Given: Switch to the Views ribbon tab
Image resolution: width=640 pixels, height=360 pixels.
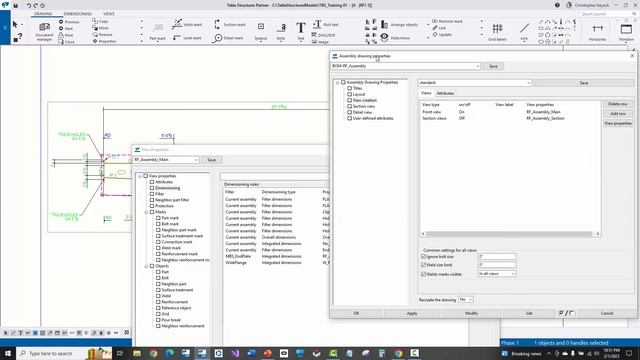Looking at the screenshot, I should click(109, 13).
